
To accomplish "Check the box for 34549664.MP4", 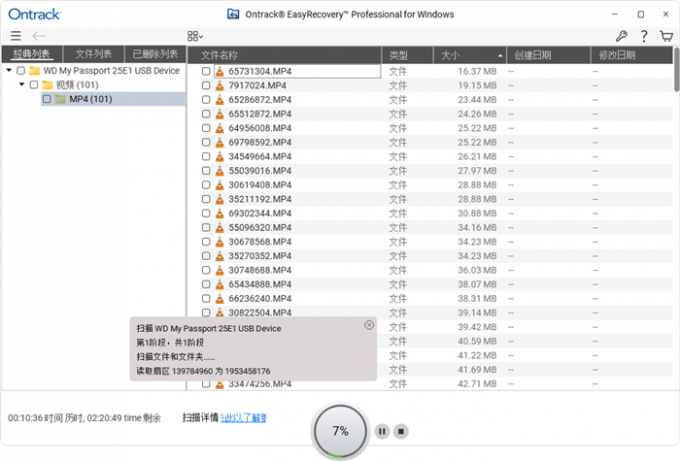I will point(206,157).
